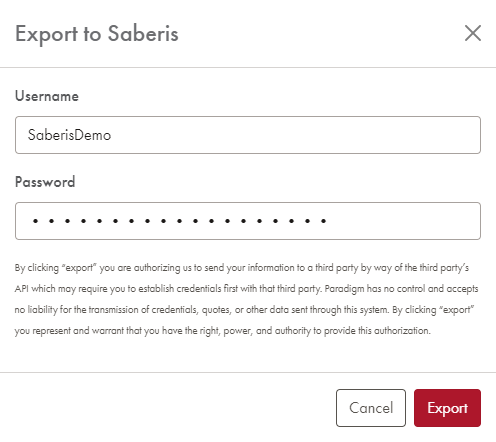Click the Export to Saberis title
Screen dimensions: 496x442
pos(97,34)
